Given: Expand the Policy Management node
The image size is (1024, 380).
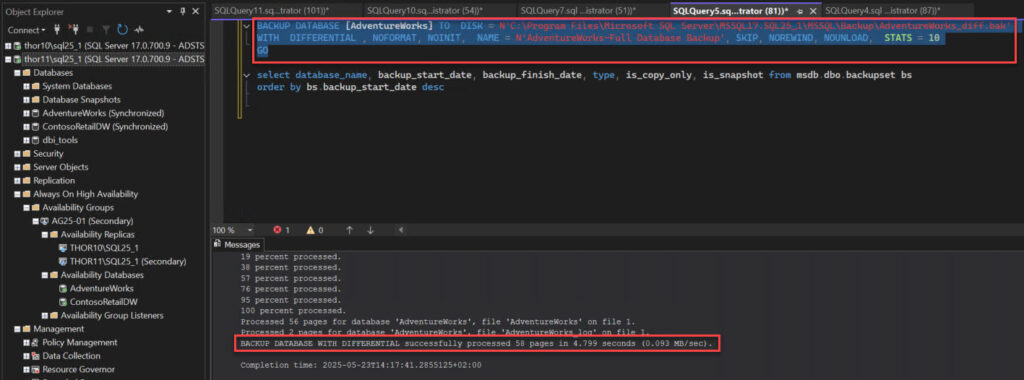Looking at the screenshot, I should [x=26, y=343].
